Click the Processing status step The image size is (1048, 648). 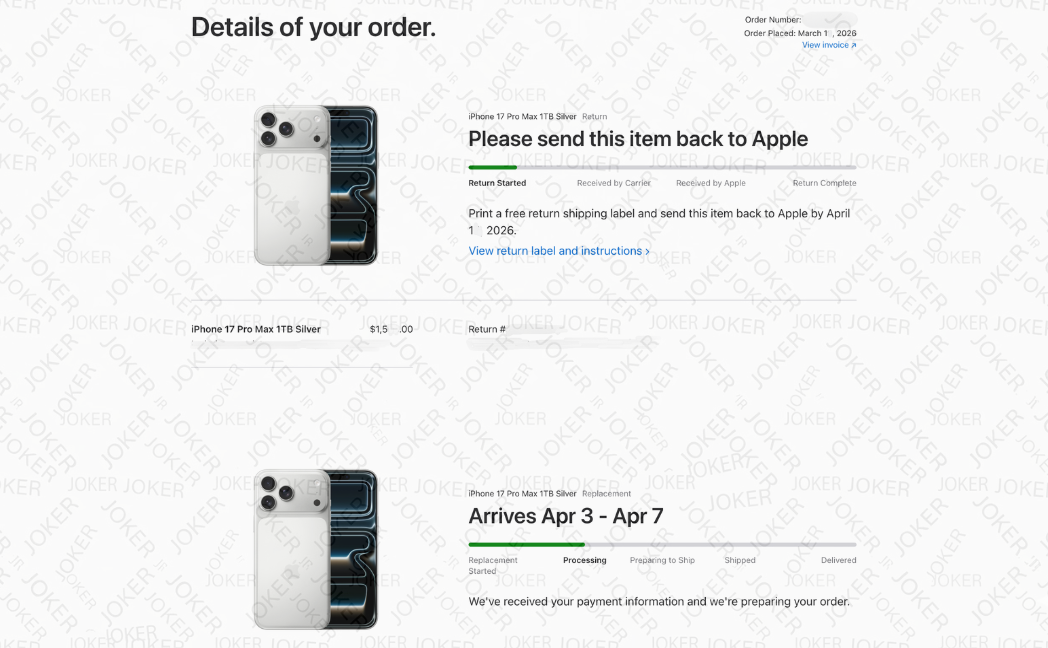click(585, 560)
